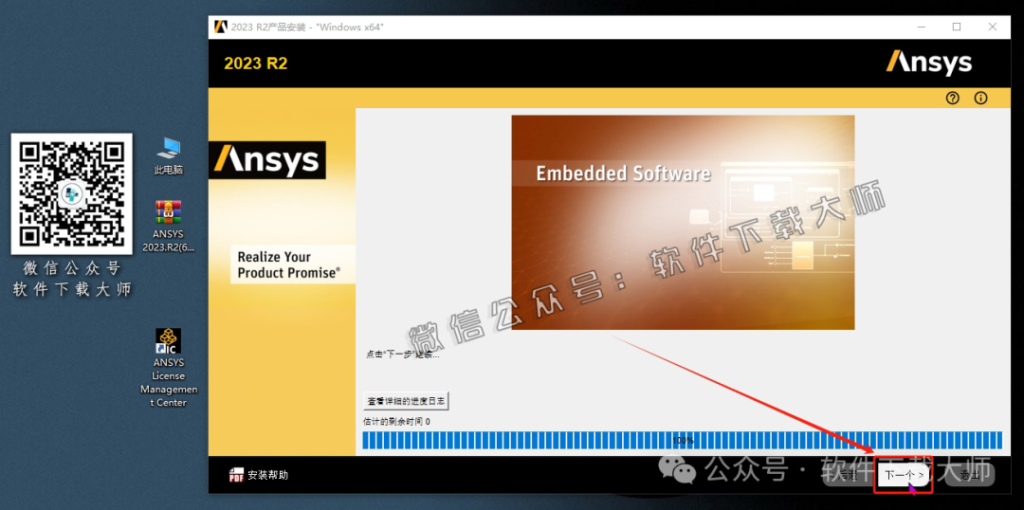The image size is (1024, 510).
Task: Select ANSYS 2023.R2 archive on desktop
Action: 168,227
